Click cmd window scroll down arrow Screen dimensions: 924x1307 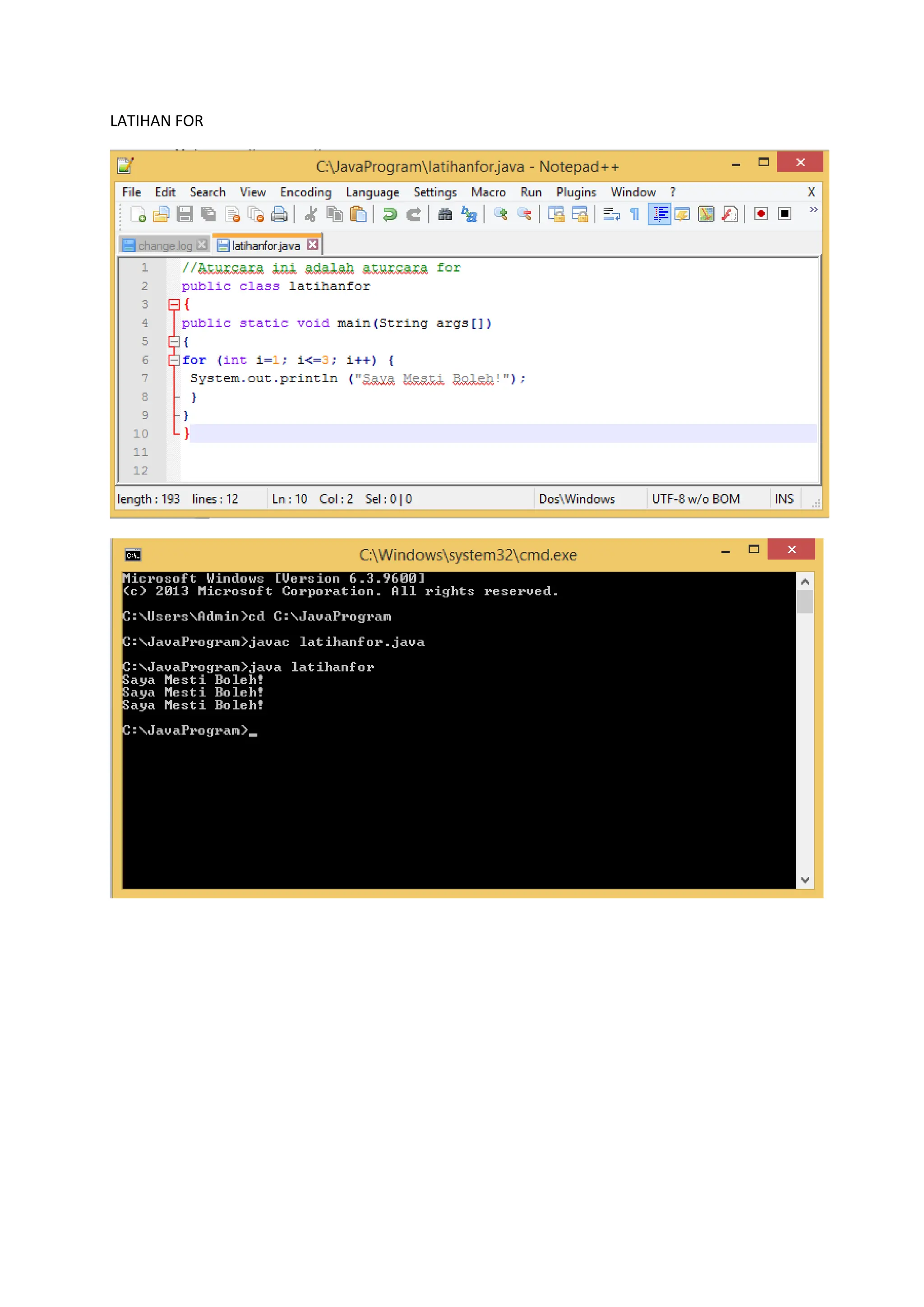[805, 880]
